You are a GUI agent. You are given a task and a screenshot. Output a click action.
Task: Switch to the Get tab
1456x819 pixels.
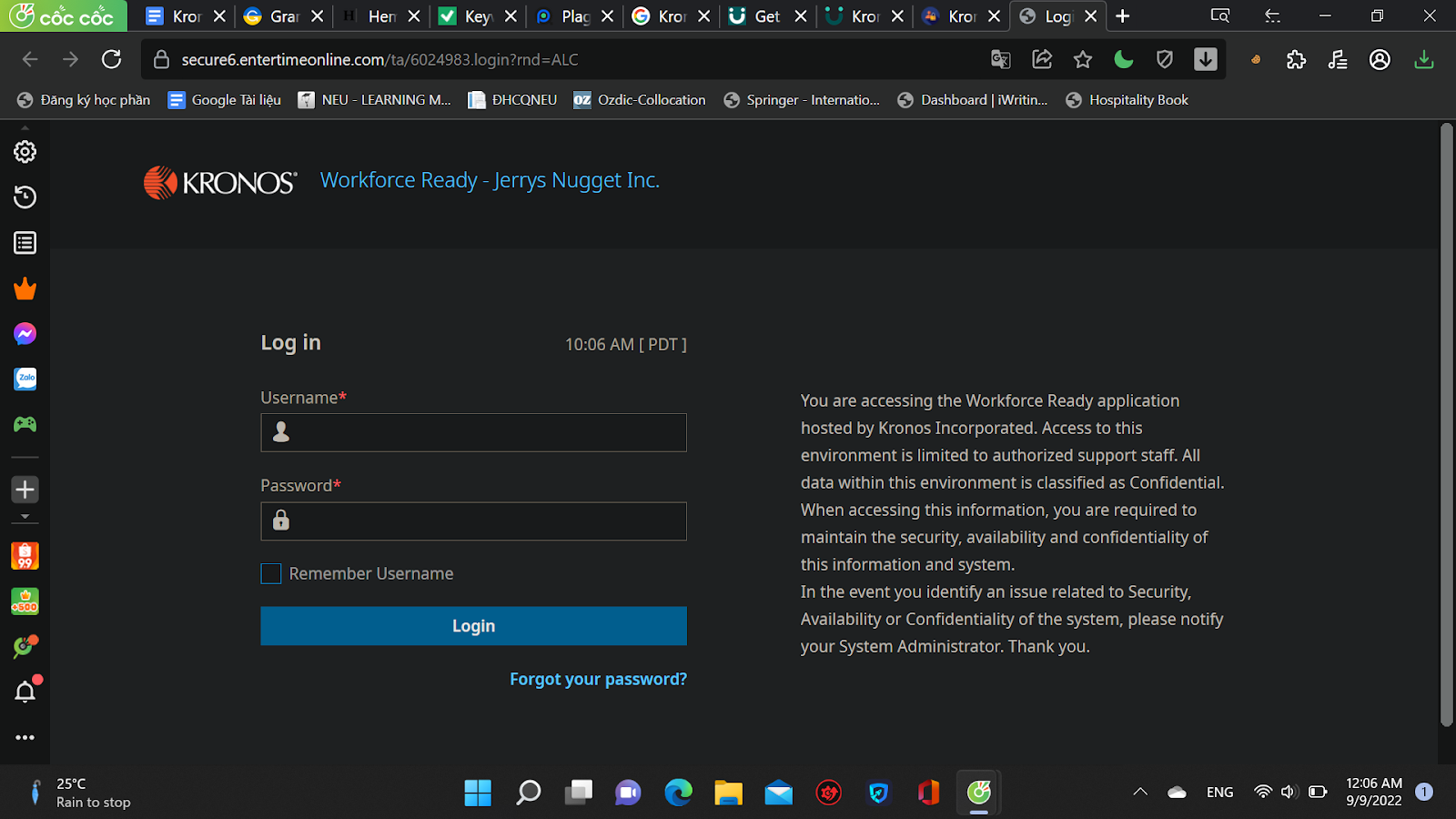tap(767, 16)
